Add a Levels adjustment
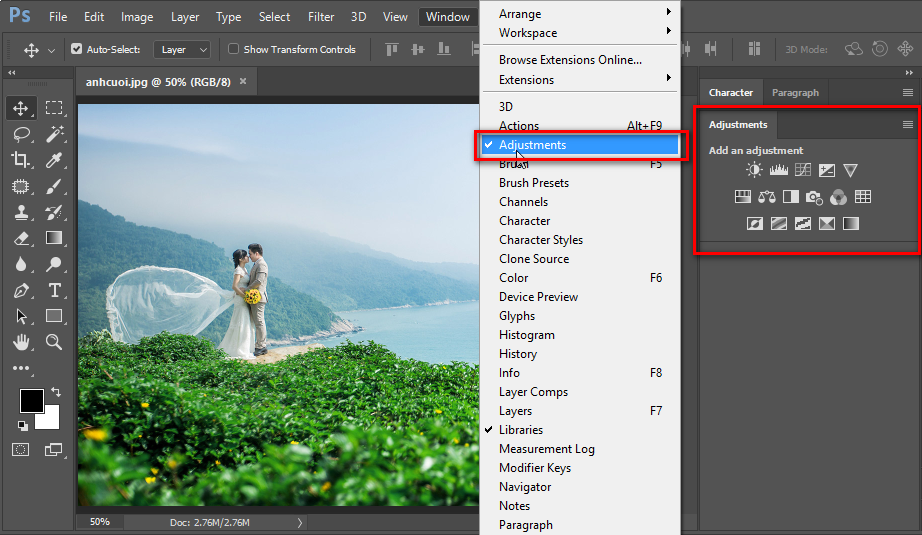This screenshot has height=535, width=922. click(x=778, y=171)
